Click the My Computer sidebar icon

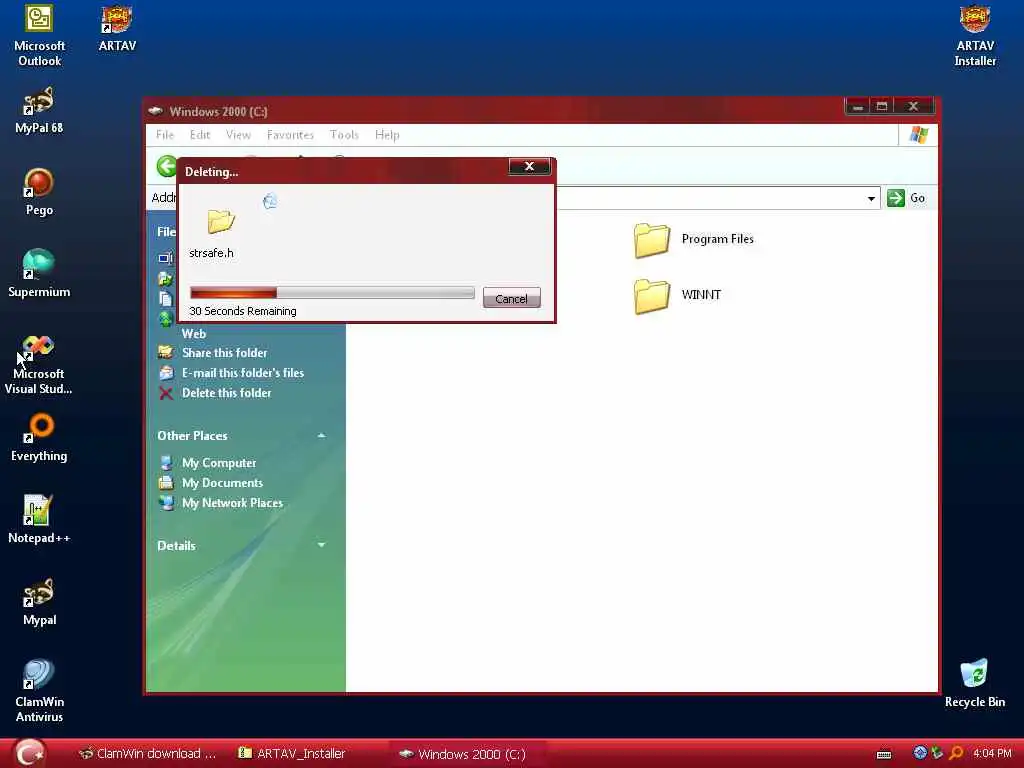point(167,463)
